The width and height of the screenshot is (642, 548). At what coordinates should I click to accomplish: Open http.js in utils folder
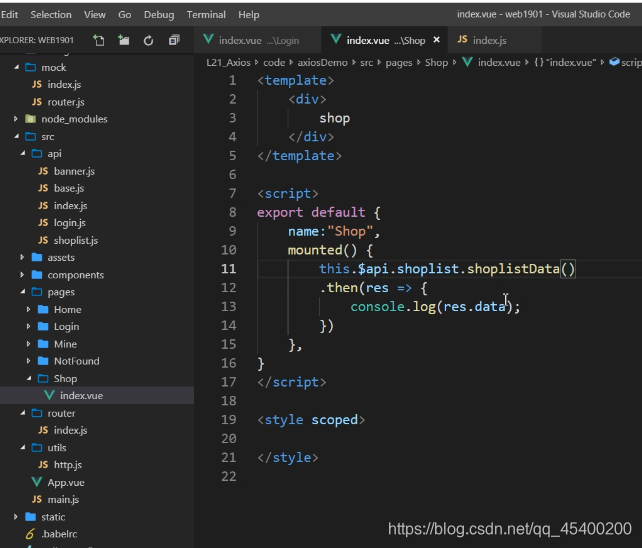pyautogui.click(x=68, y=465)
